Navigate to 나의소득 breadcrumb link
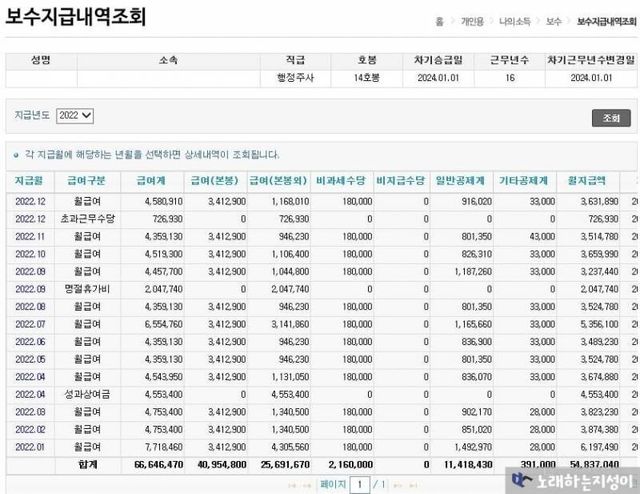Screen dimensions: 640x494 click(x=518, y=20)
